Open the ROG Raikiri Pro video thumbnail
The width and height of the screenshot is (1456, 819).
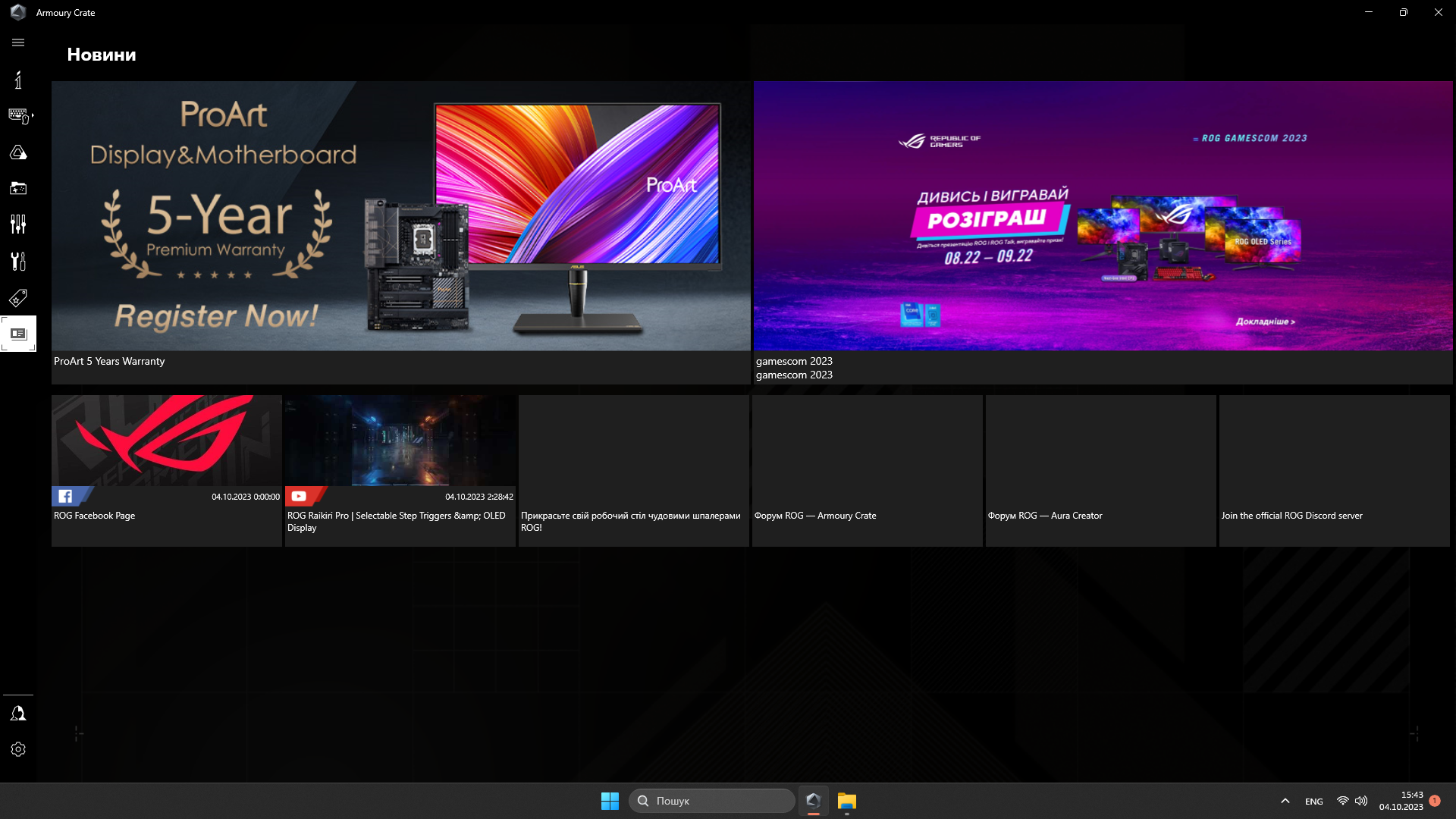(x=400, y=441)
